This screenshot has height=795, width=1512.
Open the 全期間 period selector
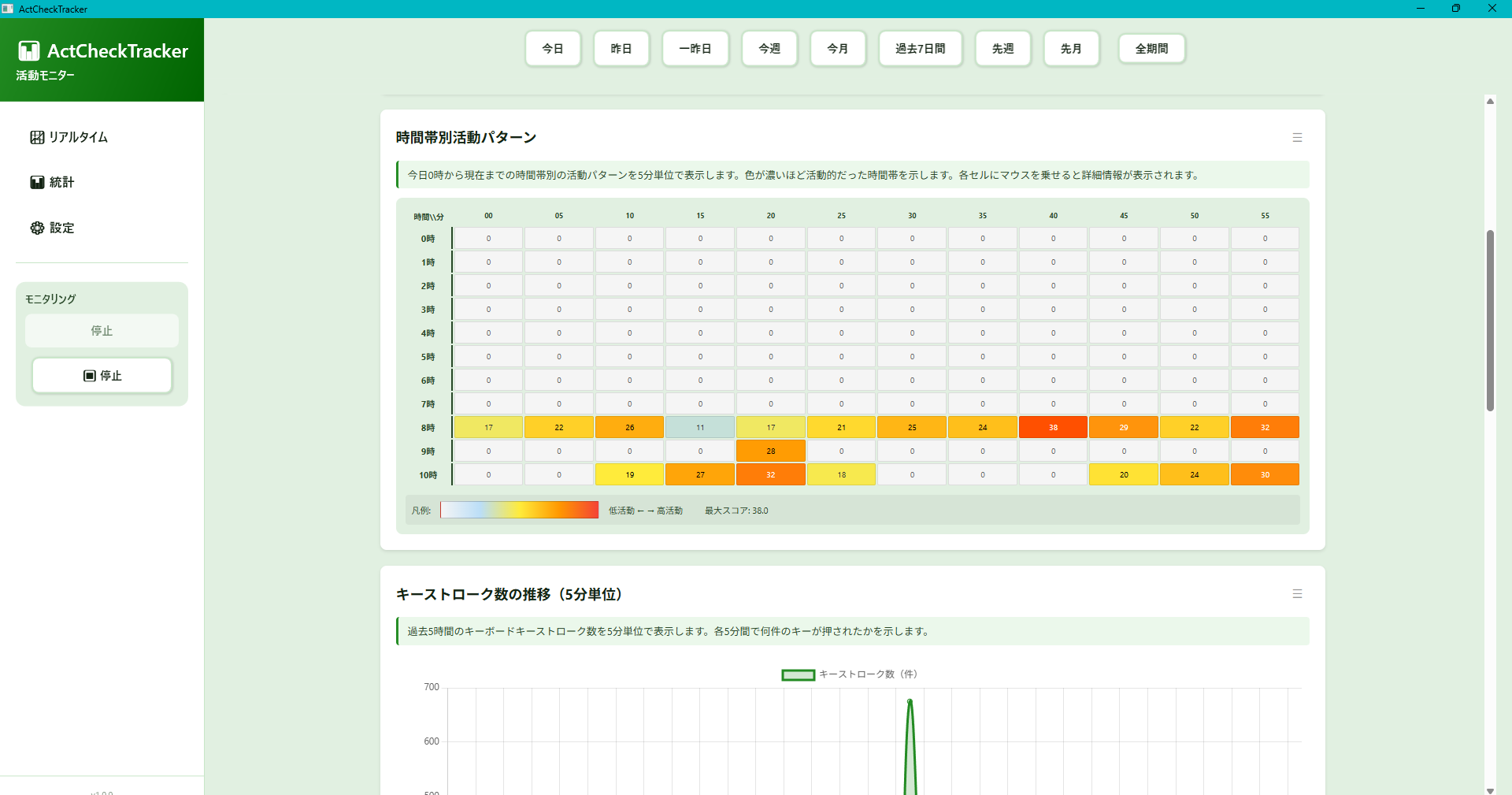coord(1151,48)
